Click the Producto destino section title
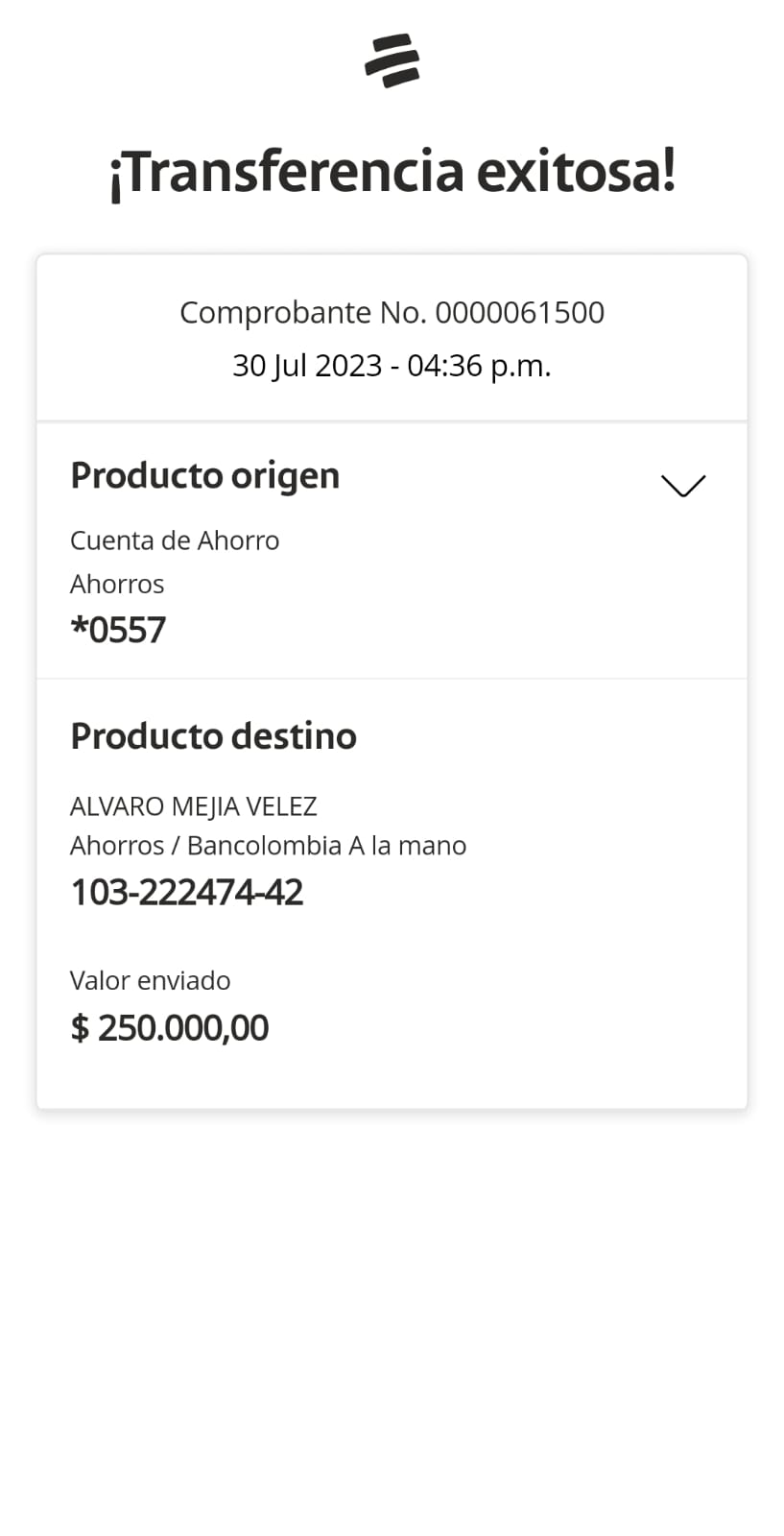 213,736
